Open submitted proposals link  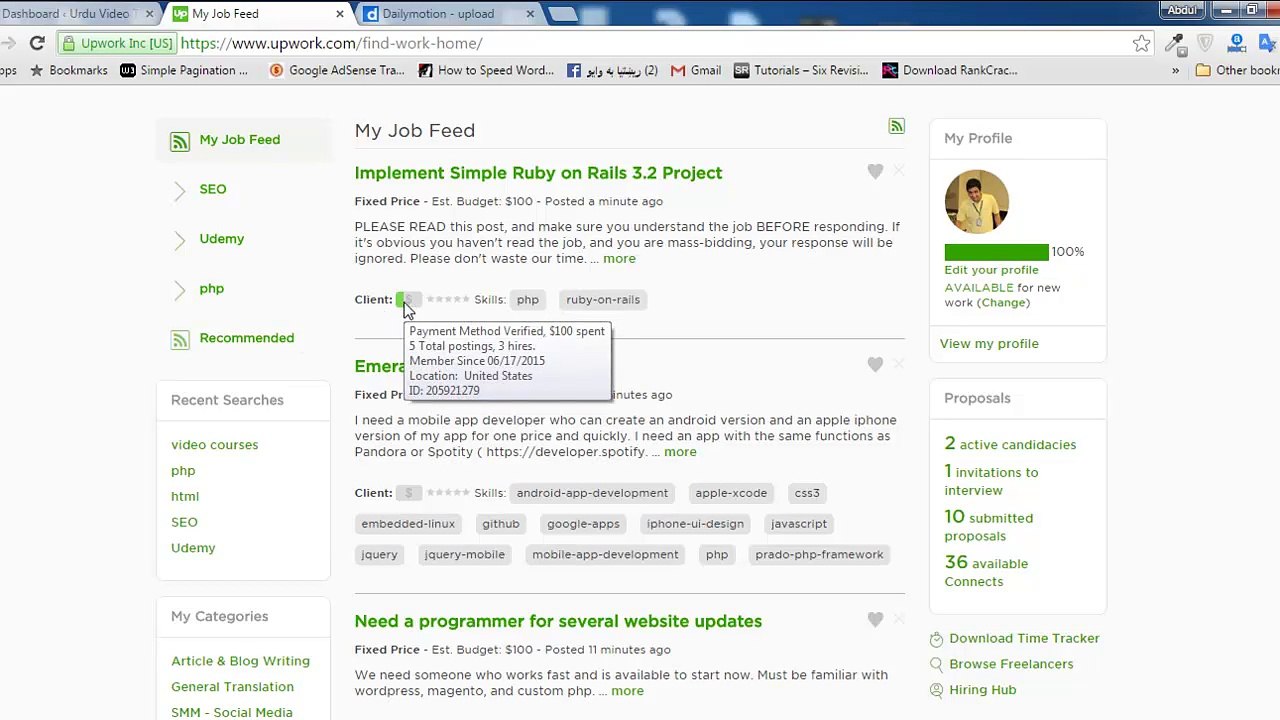[988, 526]
